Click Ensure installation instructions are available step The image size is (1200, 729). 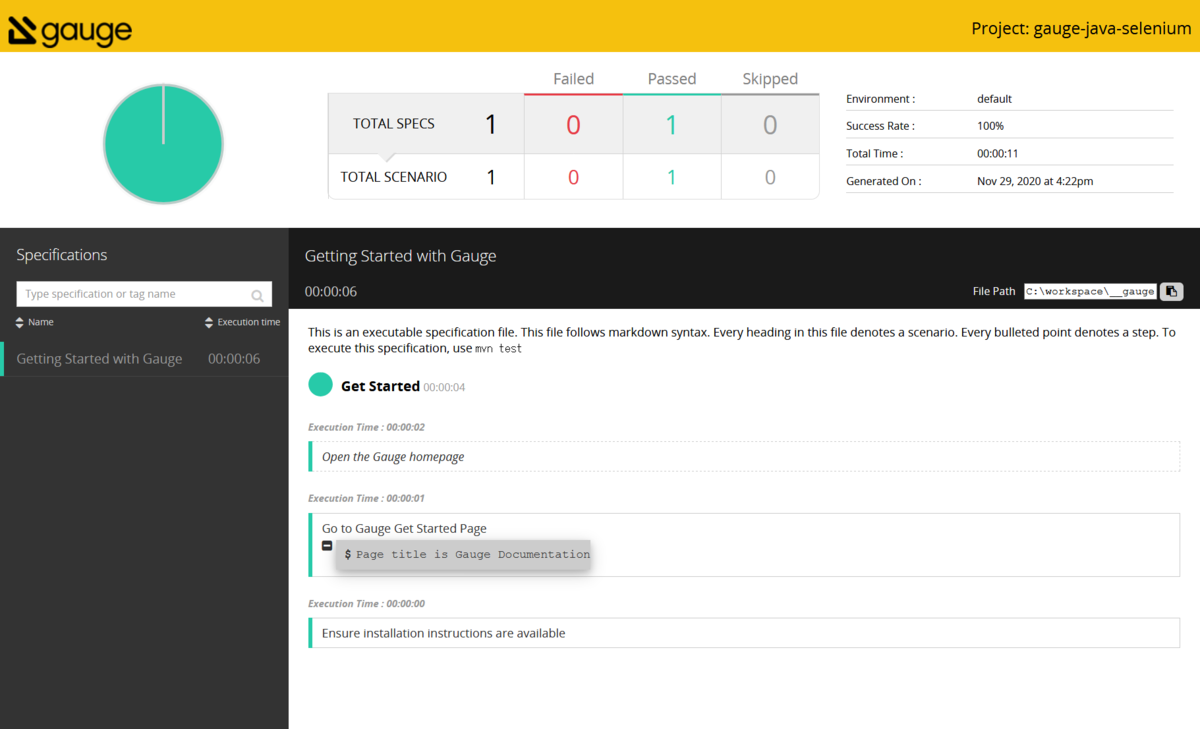pyautogui.click(x=745, y=633)
